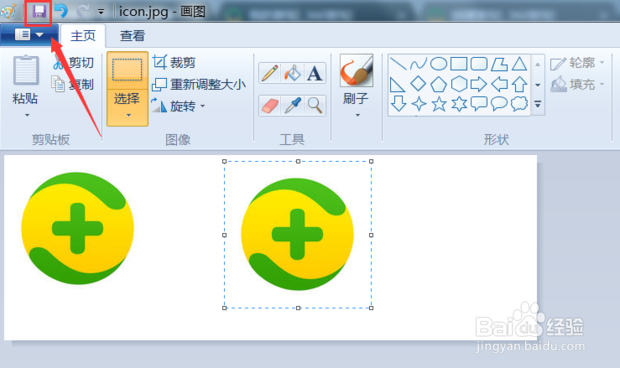
Task: Switch to the 查看 tab
Action: [132, 36]
